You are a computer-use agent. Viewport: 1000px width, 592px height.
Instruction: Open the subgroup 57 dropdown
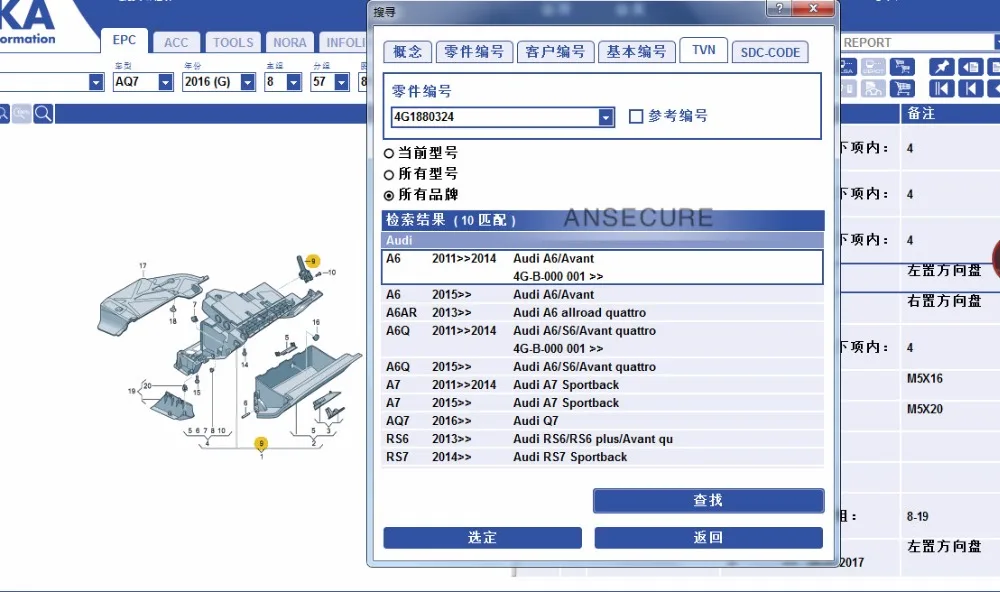[342, 82]
